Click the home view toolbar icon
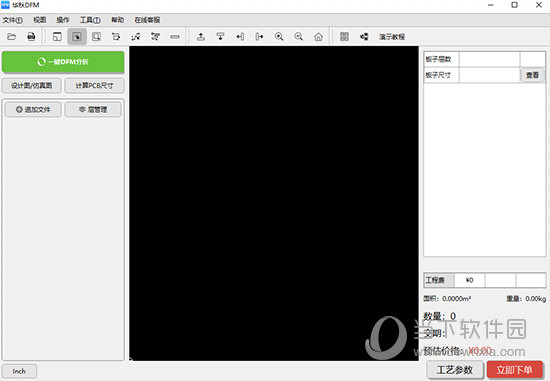This screenshot has height=381, width=550. pyautogui.click(x=318, y=36)
